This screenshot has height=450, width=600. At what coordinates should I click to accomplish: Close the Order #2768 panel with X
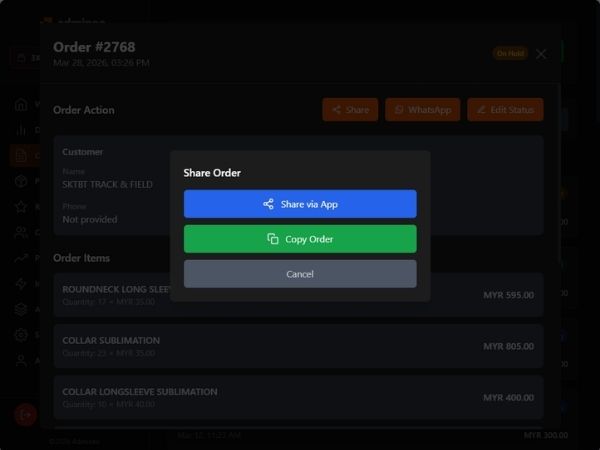coord(541,54)
